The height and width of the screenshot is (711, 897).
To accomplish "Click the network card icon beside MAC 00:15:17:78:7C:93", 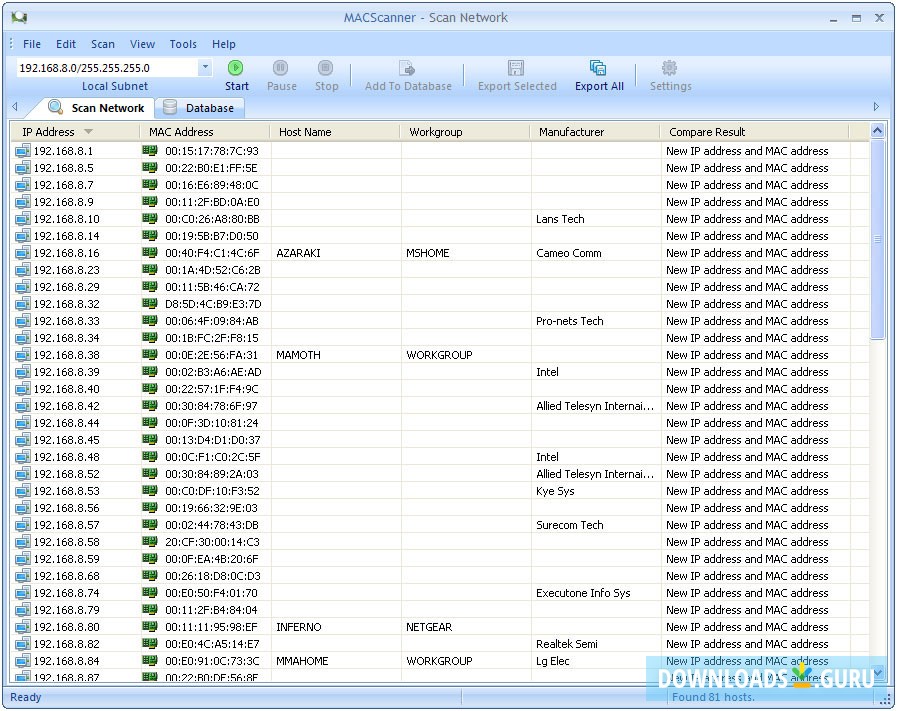I will click(x=150, y=151).
